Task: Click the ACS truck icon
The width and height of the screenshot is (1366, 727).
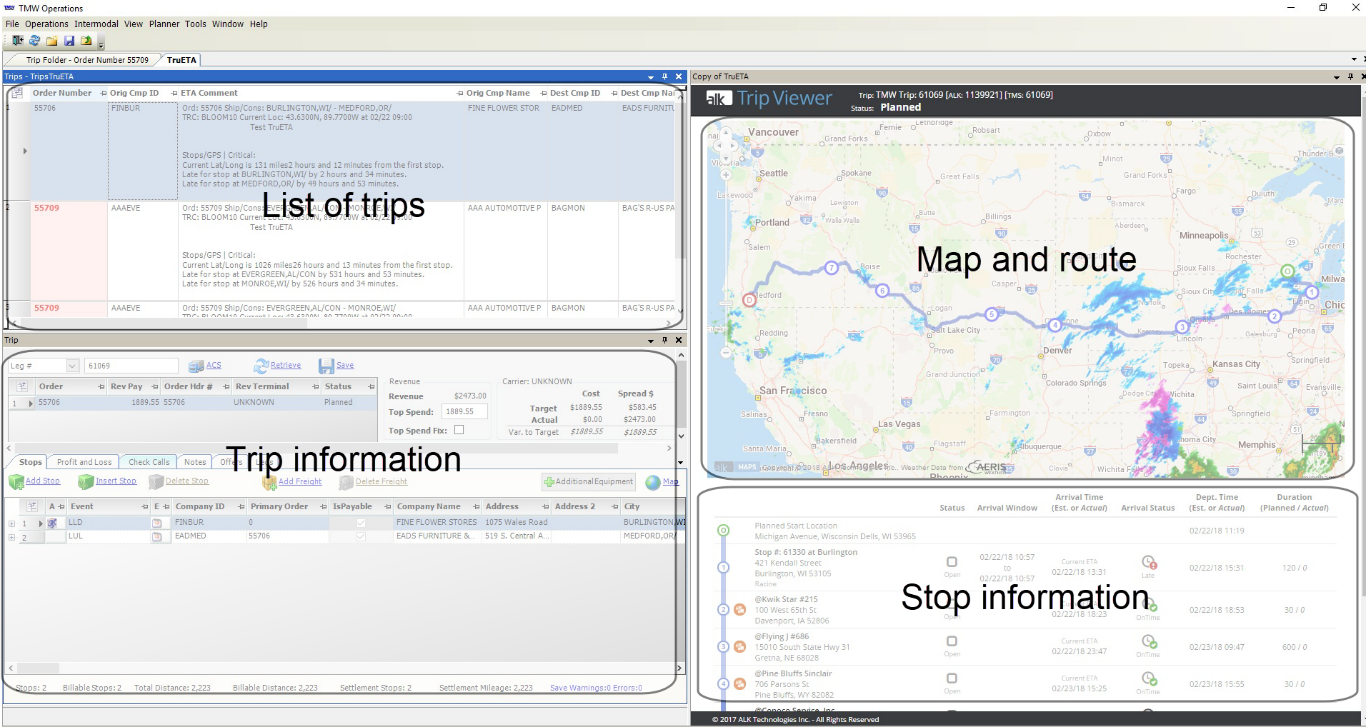Action: (196, 366)
